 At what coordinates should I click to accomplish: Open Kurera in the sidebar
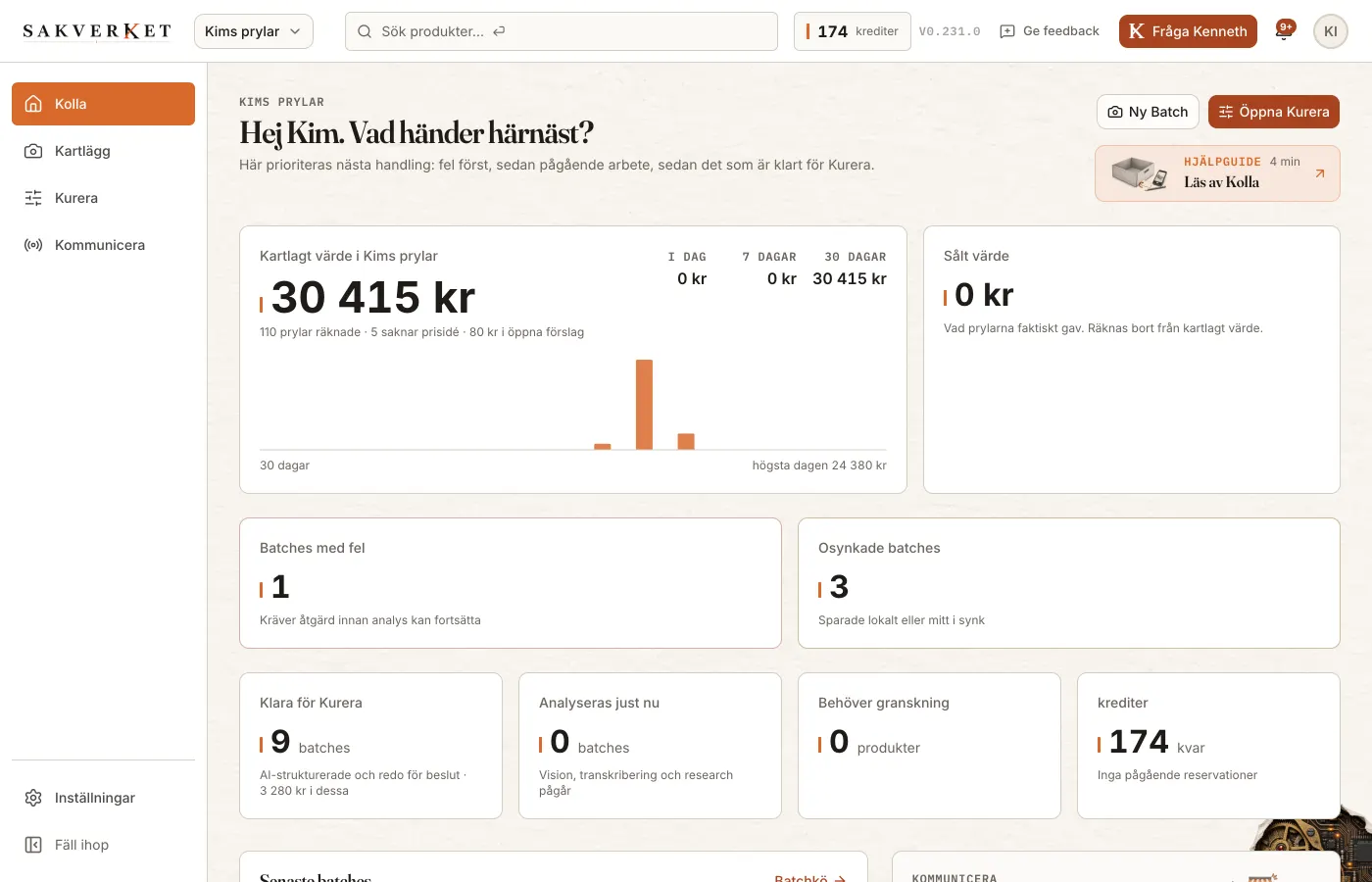tap(103, 198)
